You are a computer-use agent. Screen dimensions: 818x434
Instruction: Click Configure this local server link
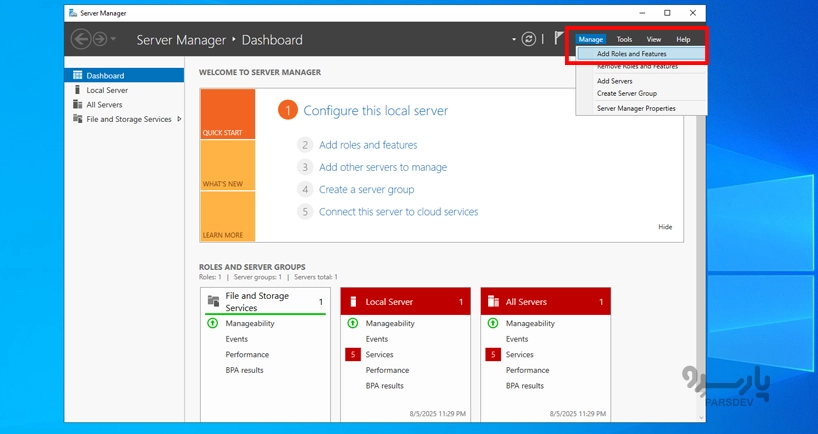(x=376, y=111)
